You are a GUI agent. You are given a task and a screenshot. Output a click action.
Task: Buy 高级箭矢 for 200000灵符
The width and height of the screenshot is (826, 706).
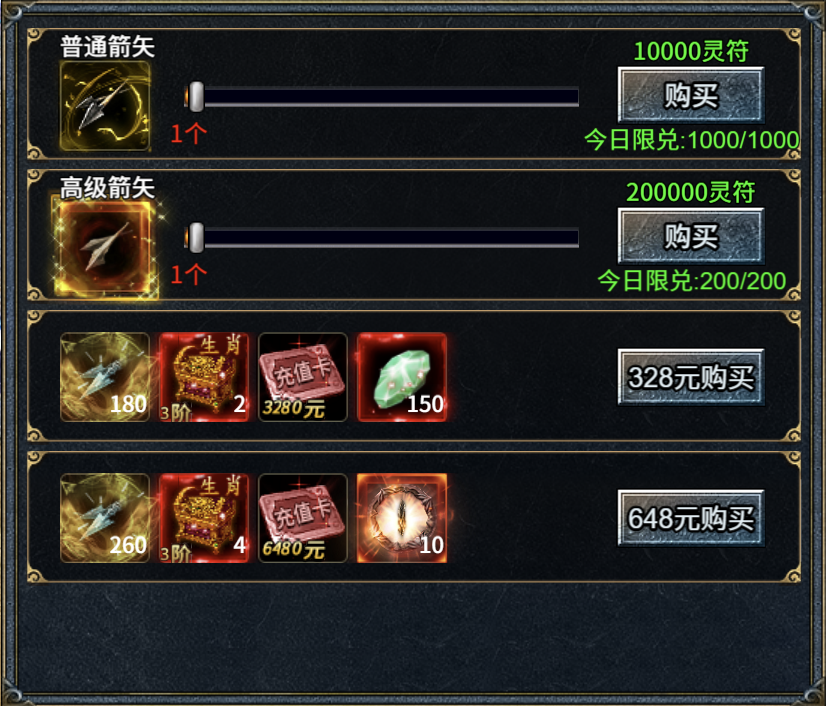coord(691,236)
